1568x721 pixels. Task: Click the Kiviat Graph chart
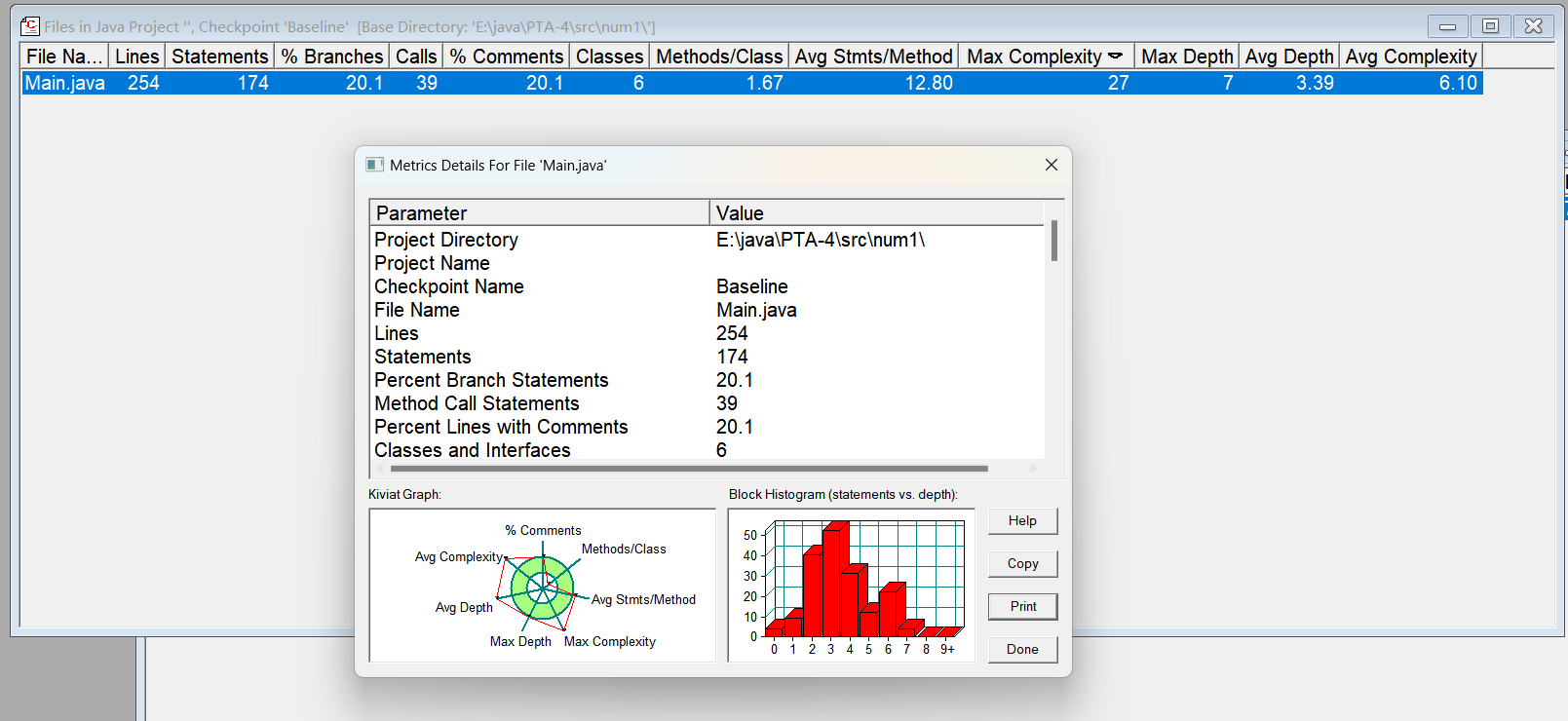coord(543,586)
